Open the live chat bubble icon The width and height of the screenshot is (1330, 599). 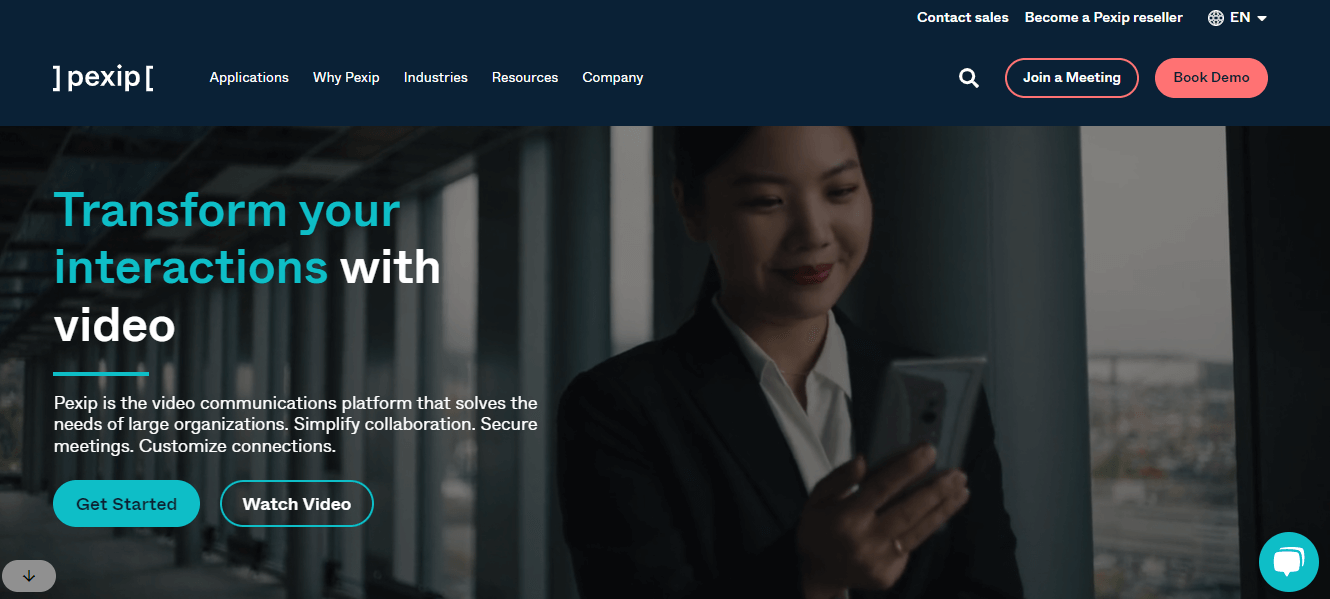1288,562
